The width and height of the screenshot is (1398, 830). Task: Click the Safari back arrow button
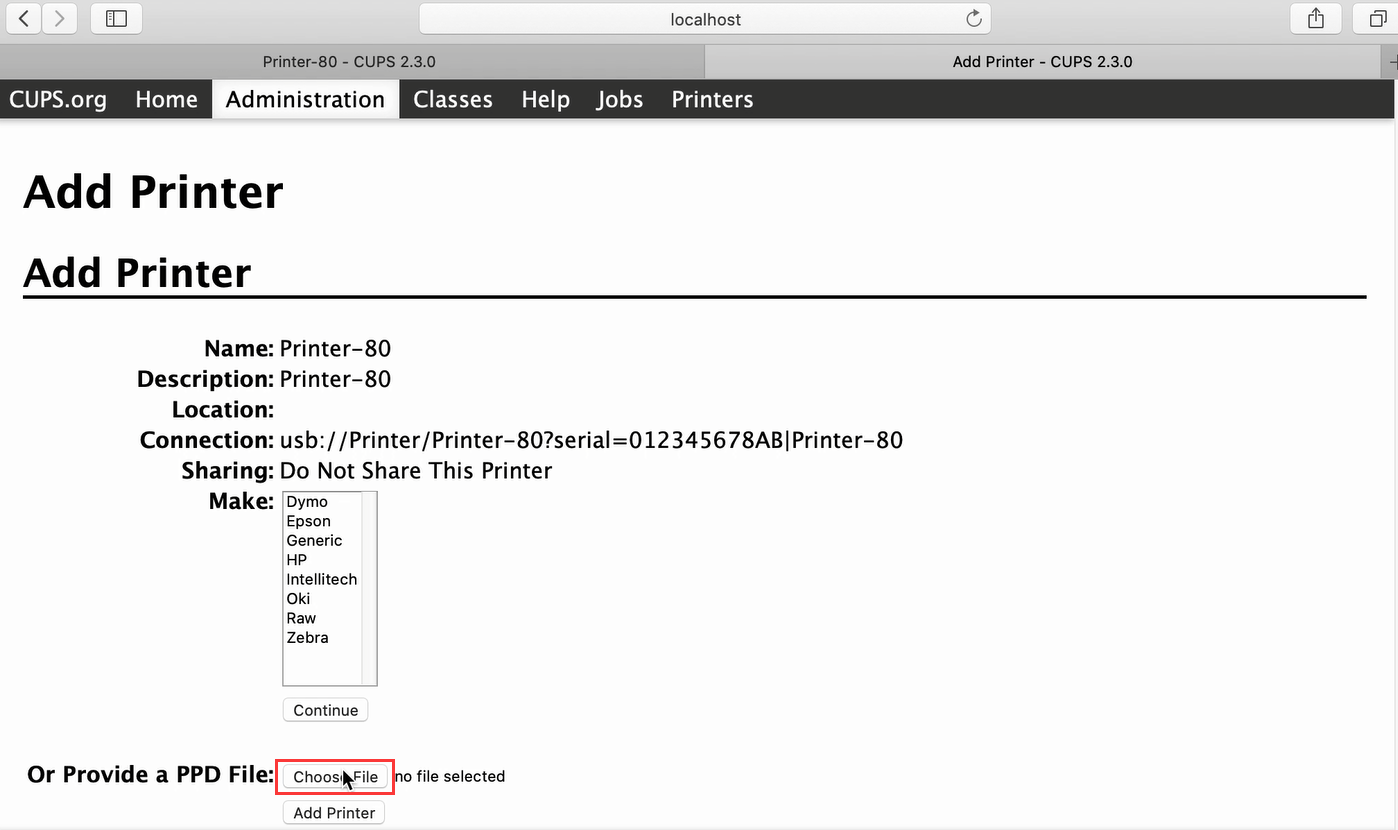pos(24,18)
